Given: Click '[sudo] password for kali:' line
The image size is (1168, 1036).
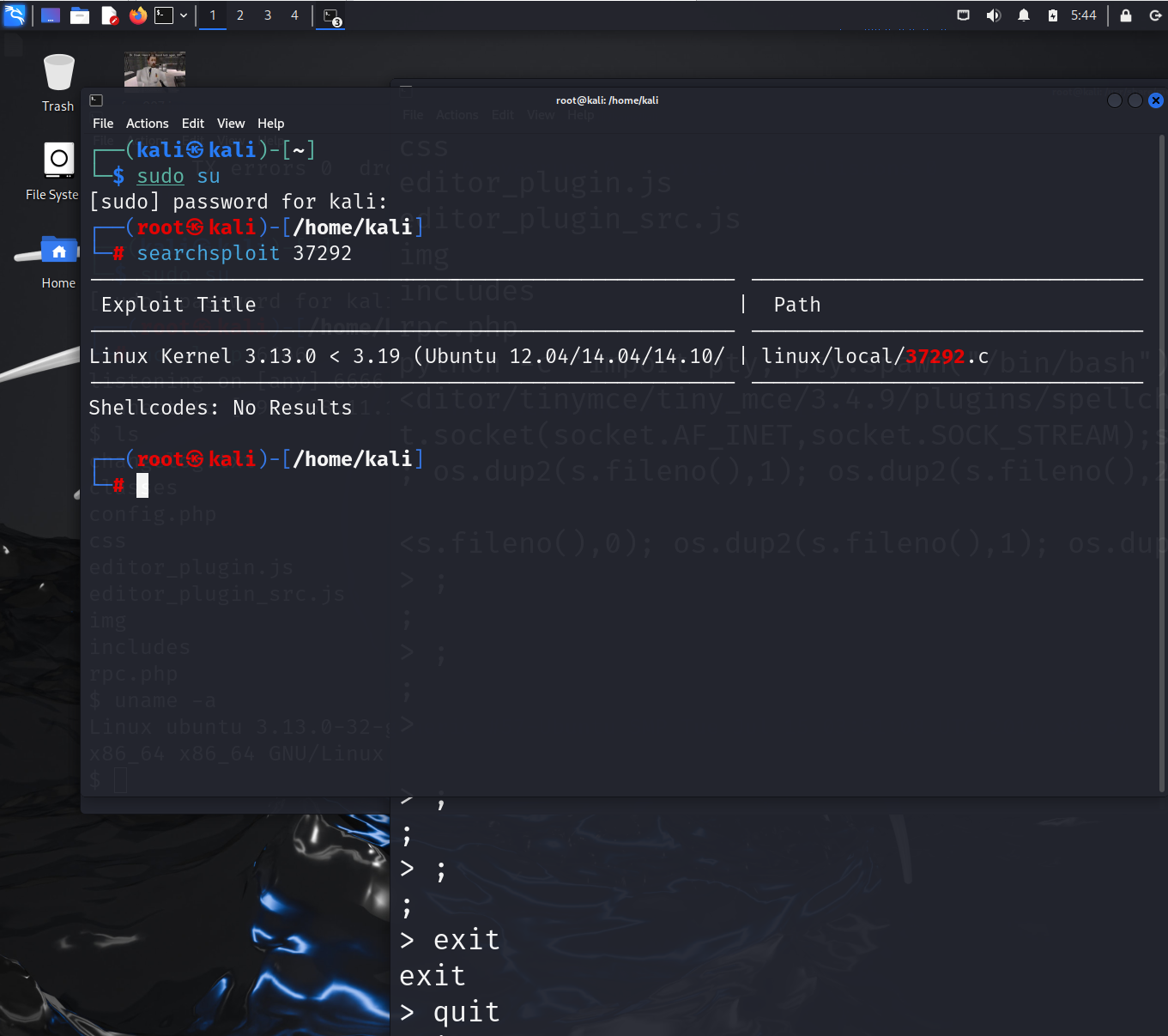Looking at the screenshot, I should [239, 202].
